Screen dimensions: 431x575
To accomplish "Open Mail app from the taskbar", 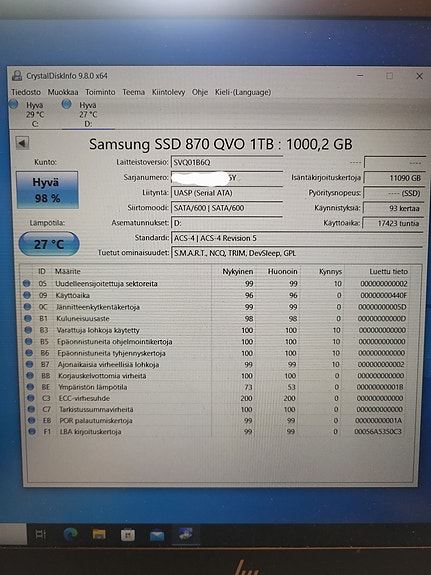I will [x=157, y=536].
